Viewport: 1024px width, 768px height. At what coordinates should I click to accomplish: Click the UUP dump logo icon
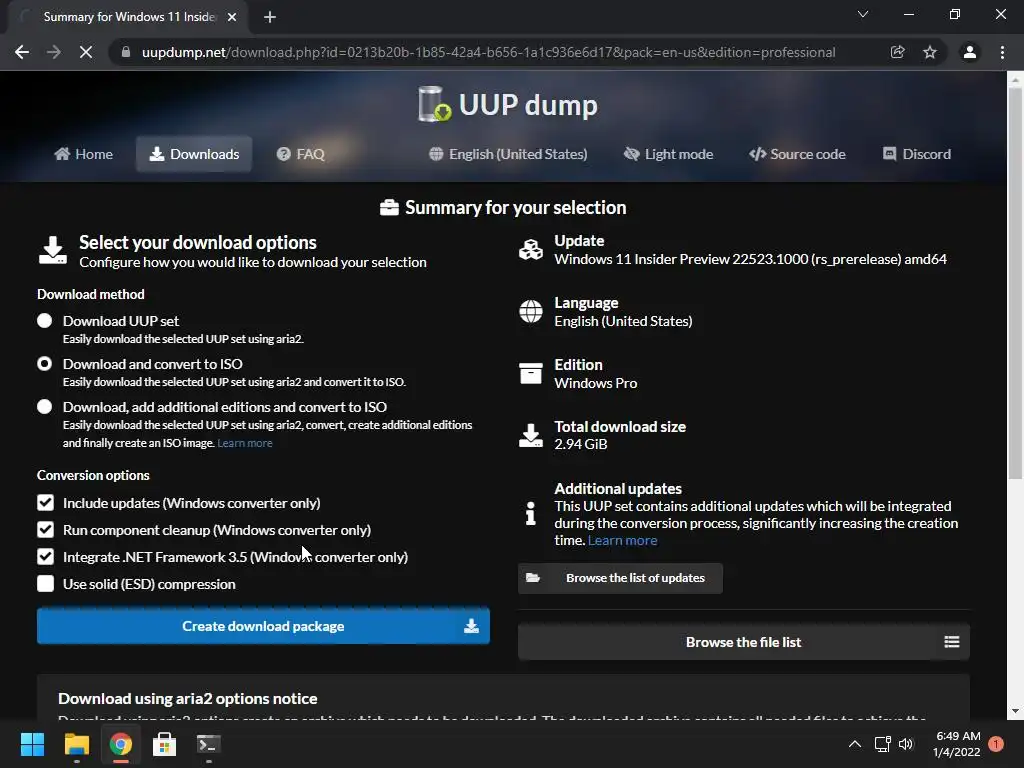(434, 104)
